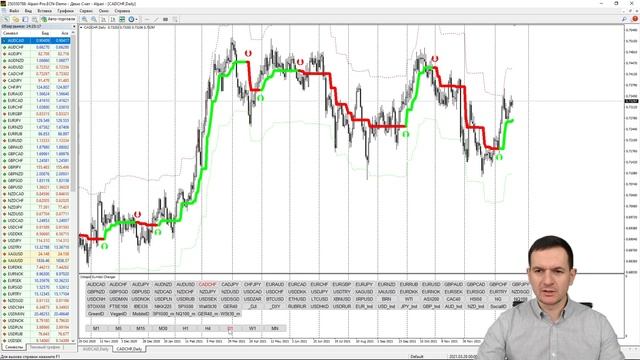Click the CADCHF symbol changer button

coord(207,284)
